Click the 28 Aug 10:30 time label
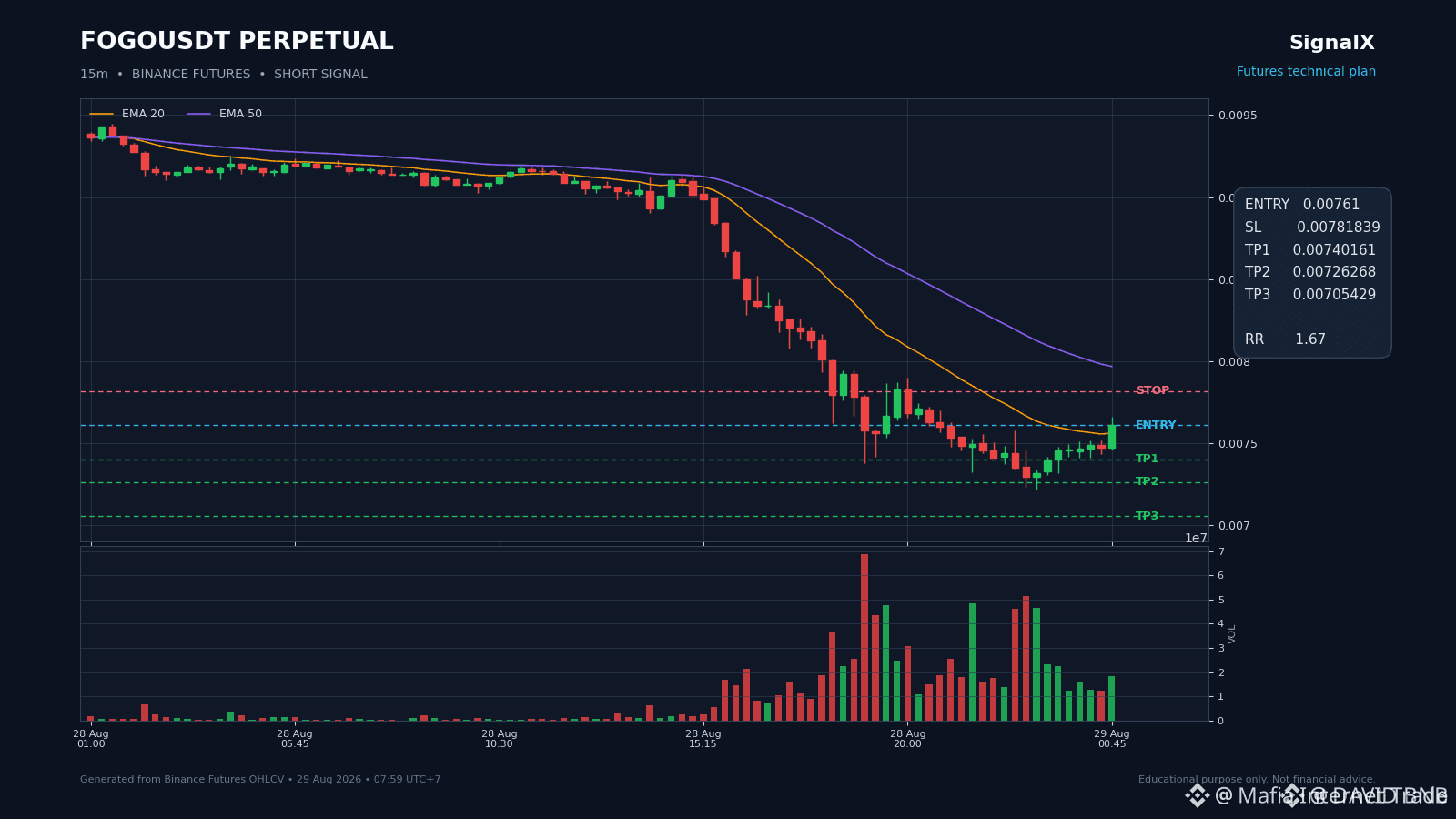The width and height of the screenshot is (1456, 819). (499, 739)
